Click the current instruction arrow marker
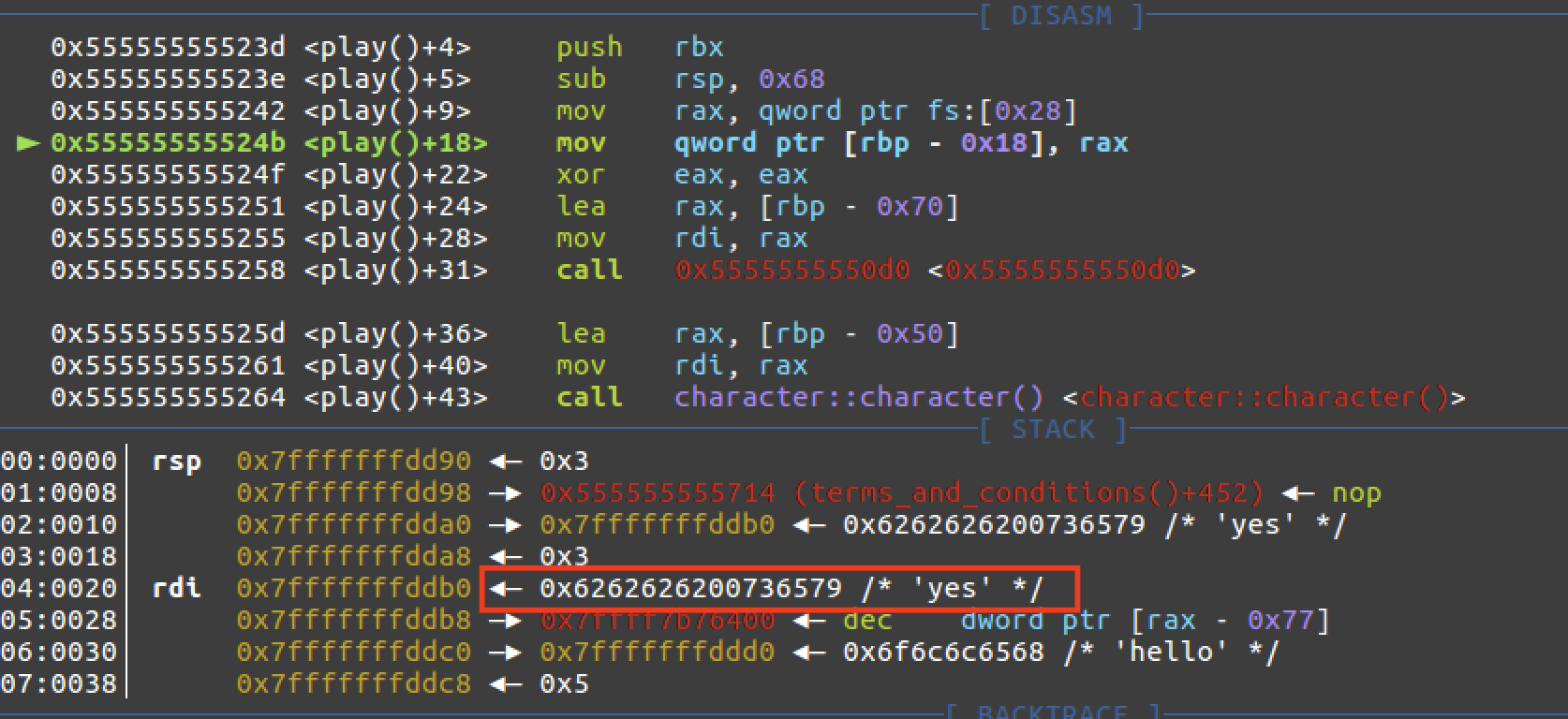1568x719 pixels. point(29,143)
